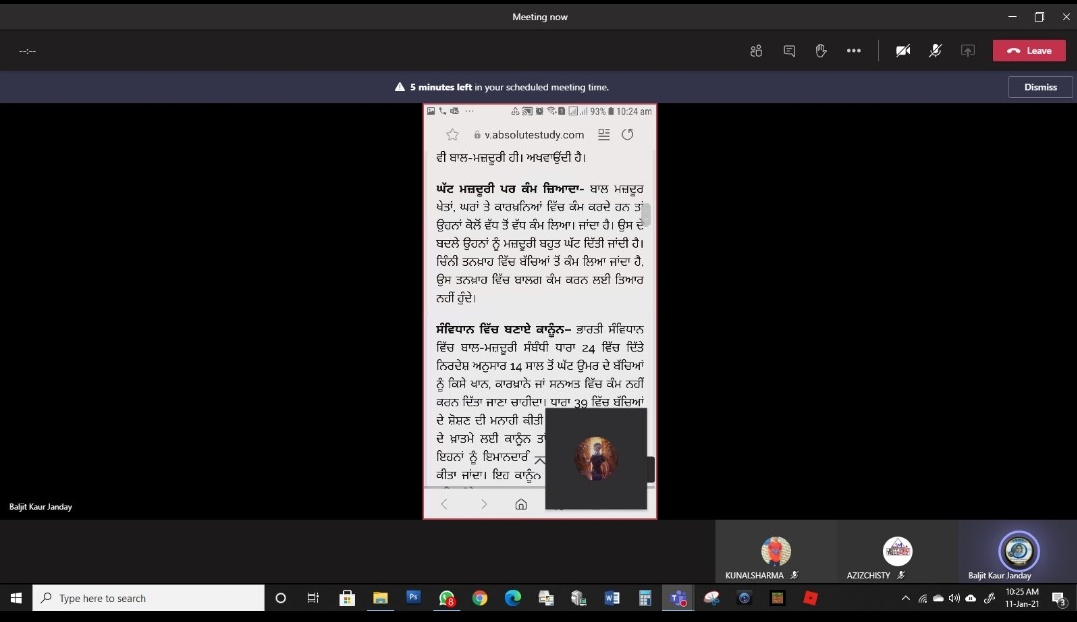Open the More actions ellipsis menu

(x=854, y=51)
